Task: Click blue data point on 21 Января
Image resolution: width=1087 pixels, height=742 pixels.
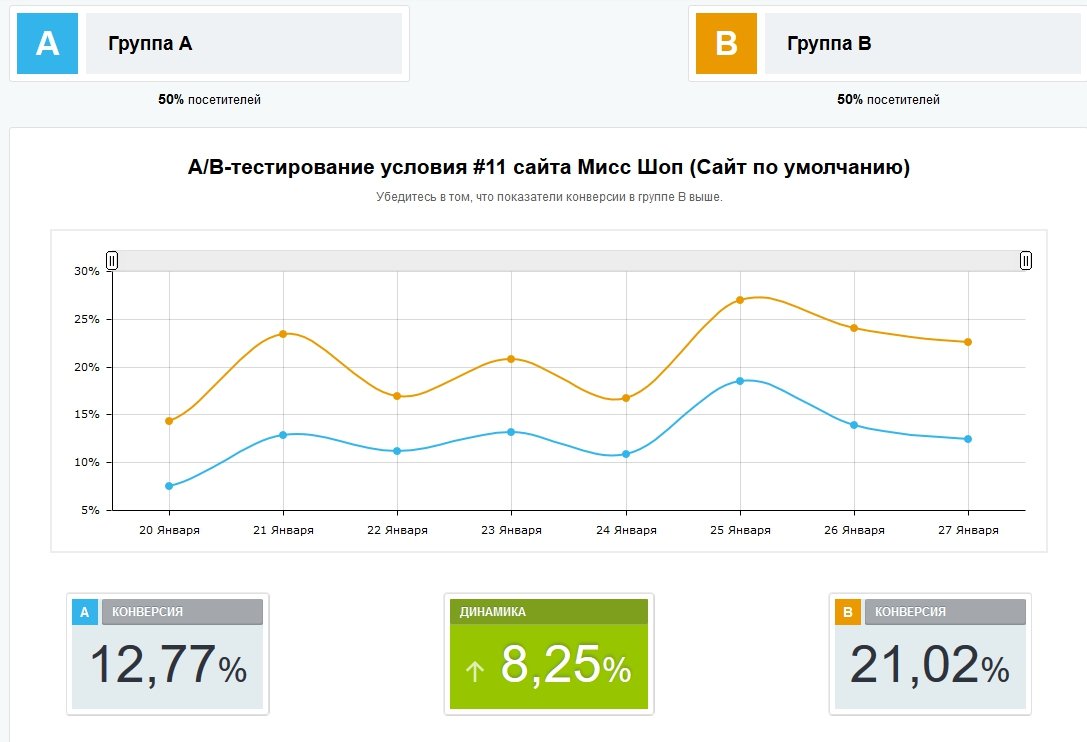Action: click(283, 435)
